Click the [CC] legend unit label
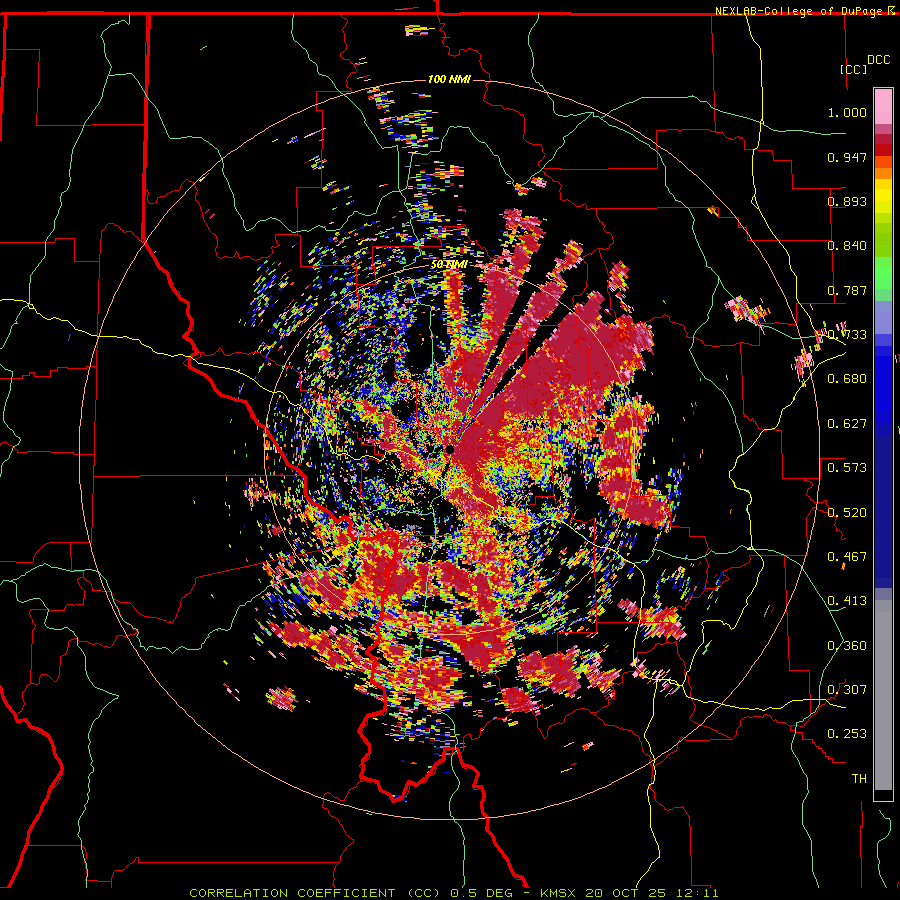Image resolution: width=900 pixels, height=900 pixels. 853,69
